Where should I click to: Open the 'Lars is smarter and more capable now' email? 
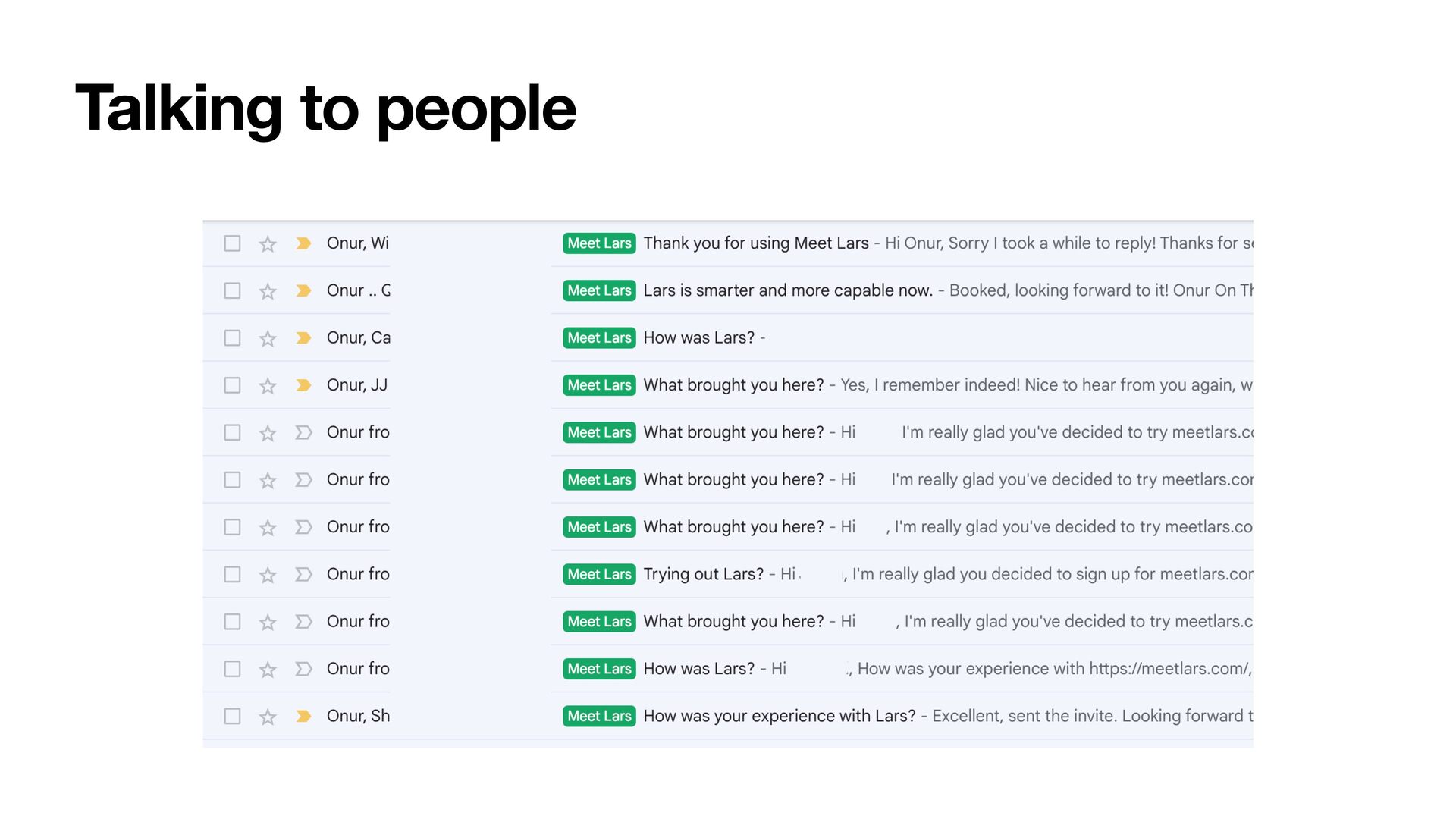787,290
